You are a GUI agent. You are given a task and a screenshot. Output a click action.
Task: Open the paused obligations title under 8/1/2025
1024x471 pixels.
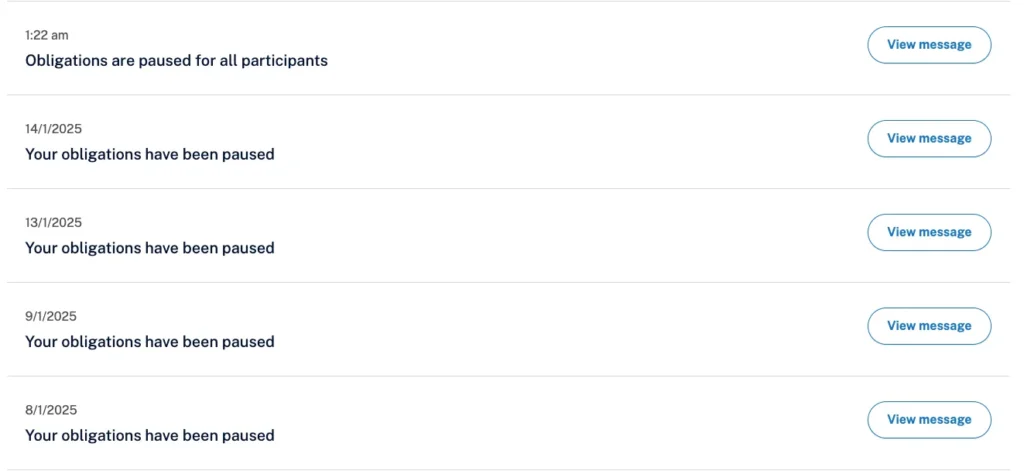[149, 436]
